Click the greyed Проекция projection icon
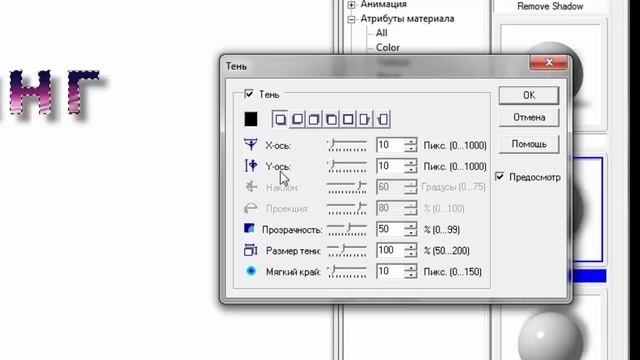This screenshot has height=360, width=640. tap(251, 208)
